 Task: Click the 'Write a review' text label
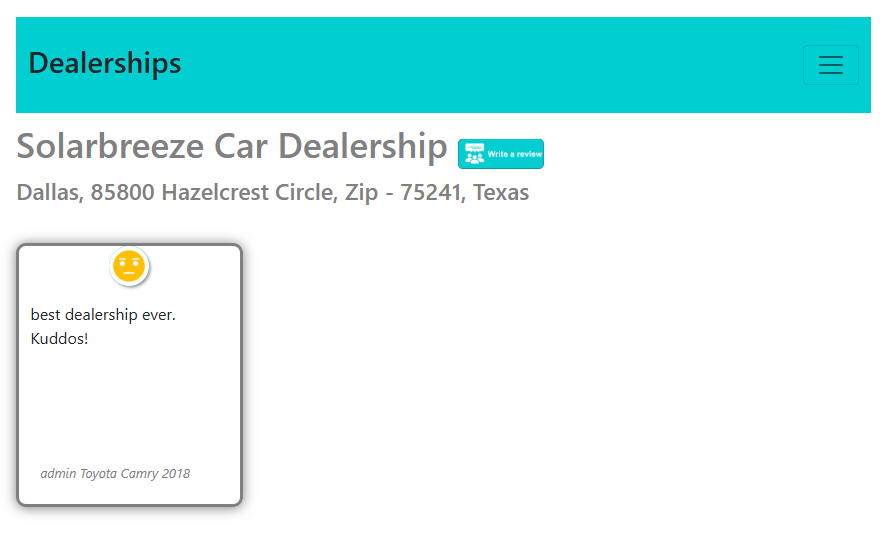(x=515, y=154)
